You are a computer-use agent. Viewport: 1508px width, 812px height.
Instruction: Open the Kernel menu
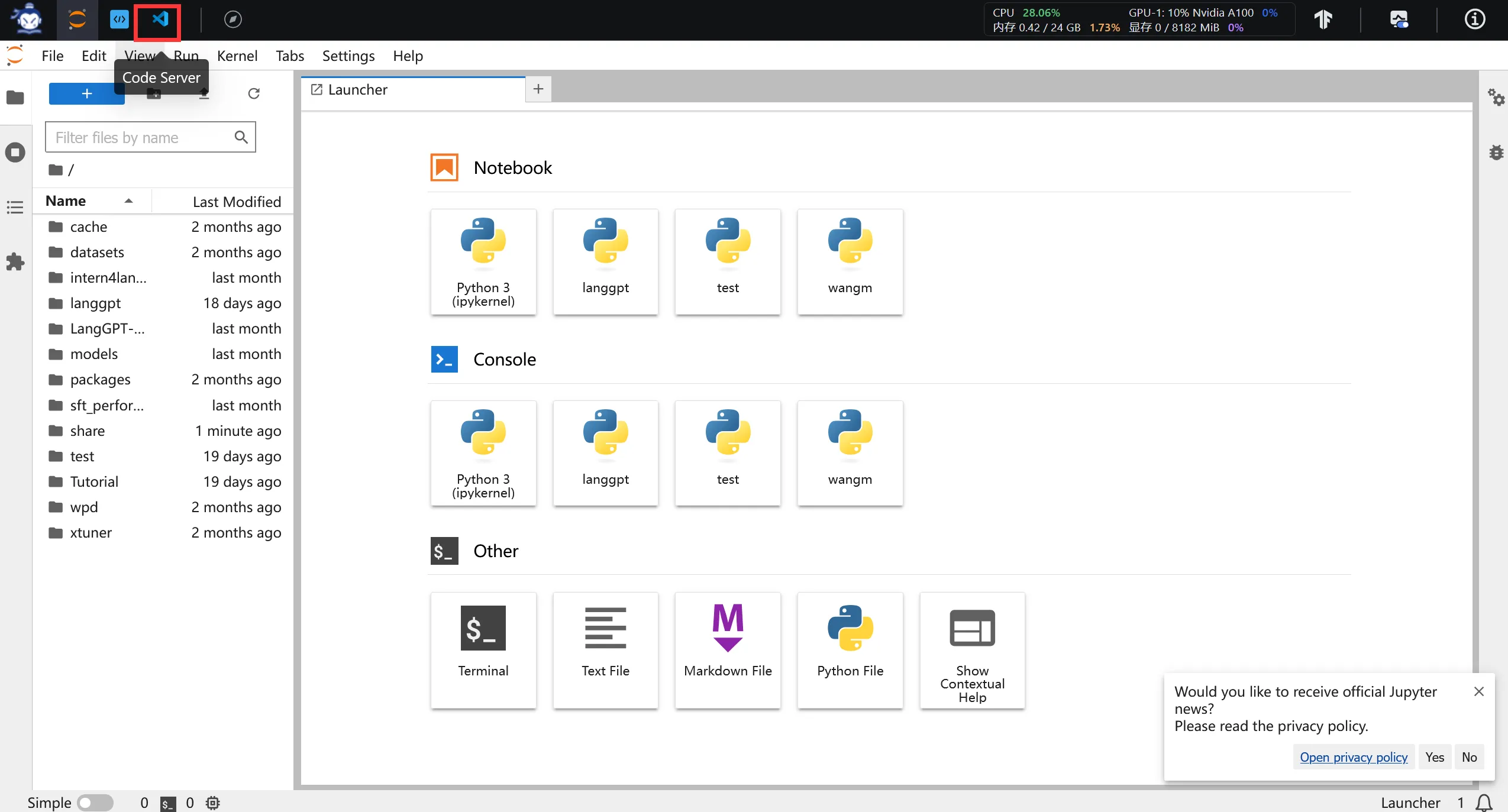click(x=237, y=56)
